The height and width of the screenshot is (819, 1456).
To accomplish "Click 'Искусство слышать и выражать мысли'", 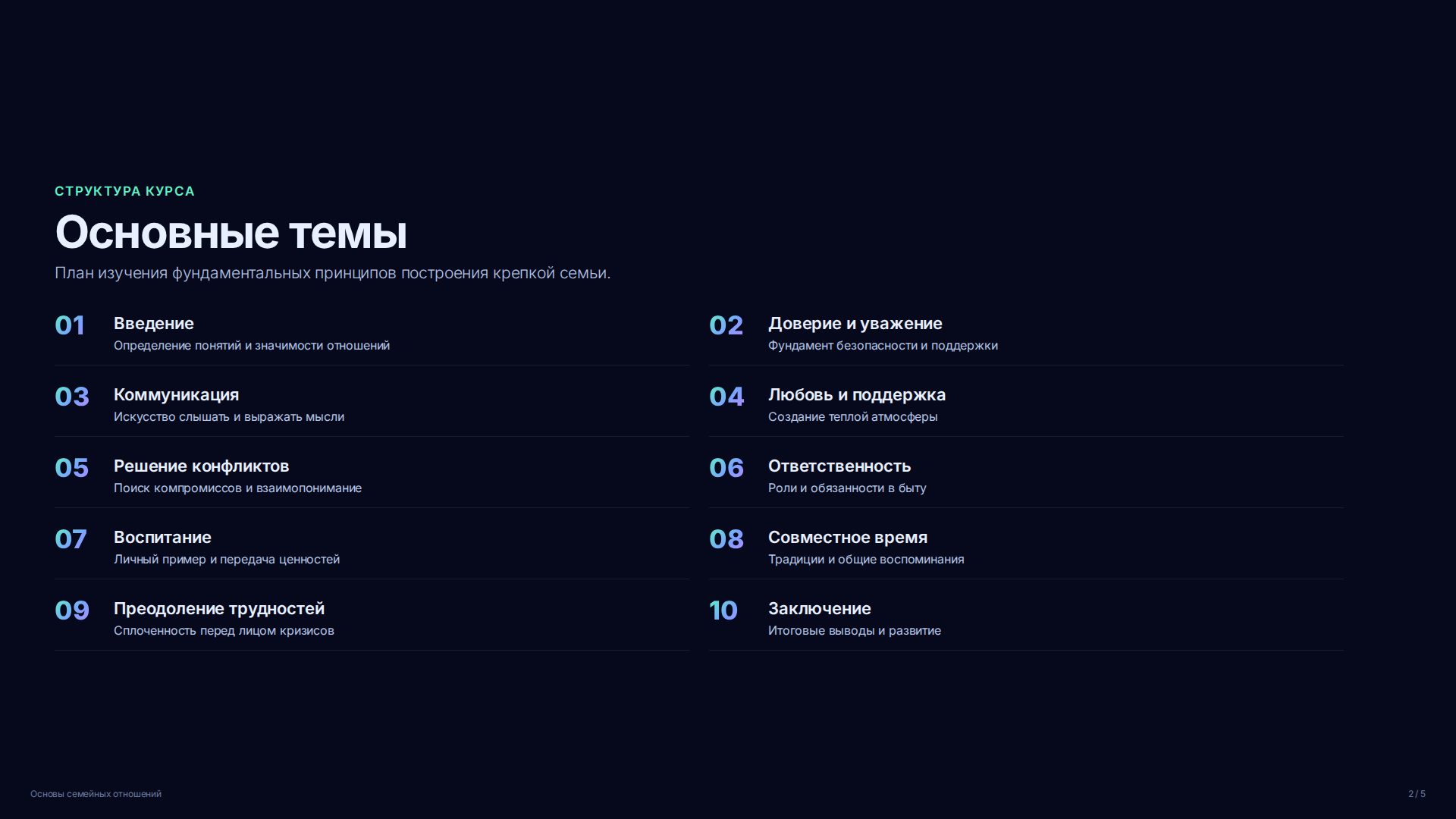I will click(229, 417).
